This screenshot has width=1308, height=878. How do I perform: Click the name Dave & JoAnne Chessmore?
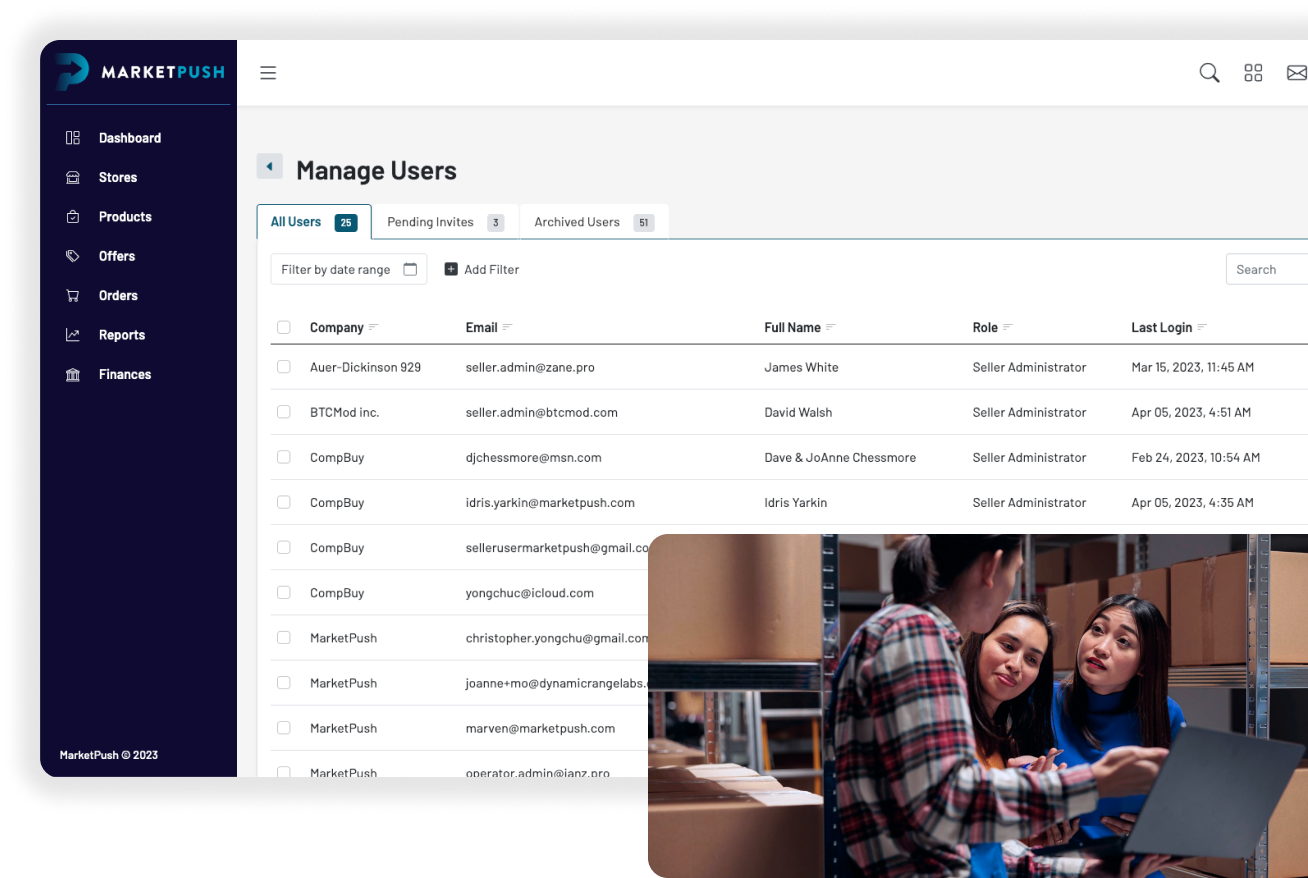[x=840, y=457]
